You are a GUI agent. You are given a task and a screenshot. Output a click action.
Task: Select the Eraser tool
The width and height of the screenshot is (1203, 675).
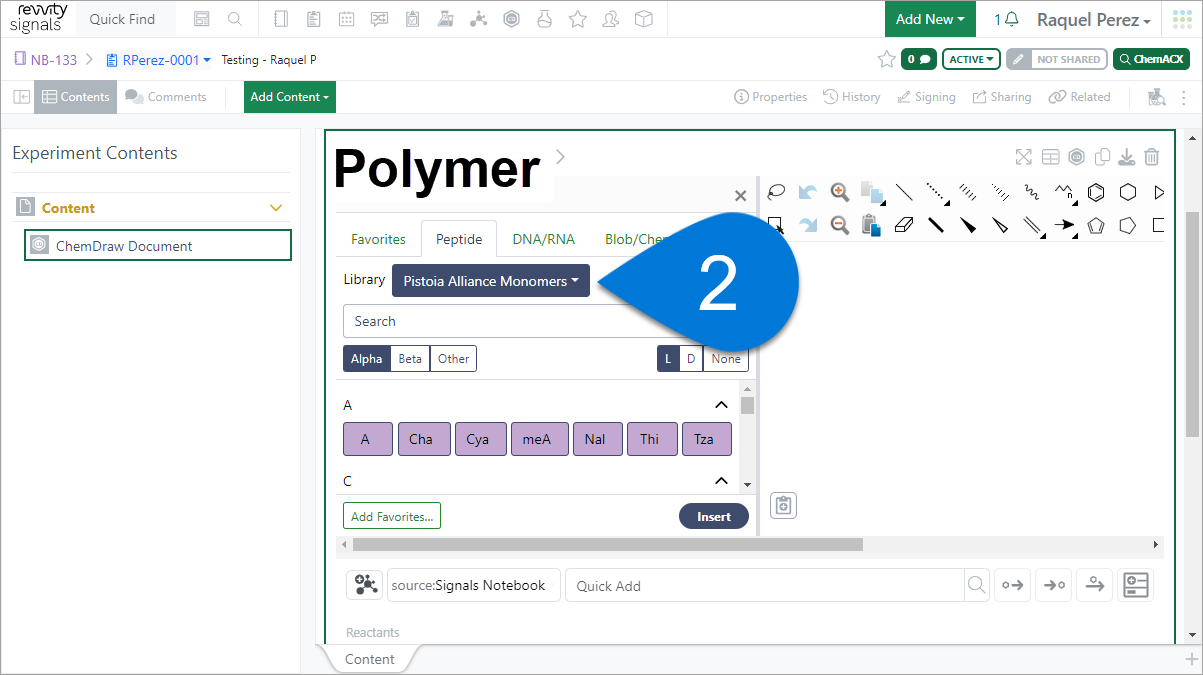tap(904, 225)
